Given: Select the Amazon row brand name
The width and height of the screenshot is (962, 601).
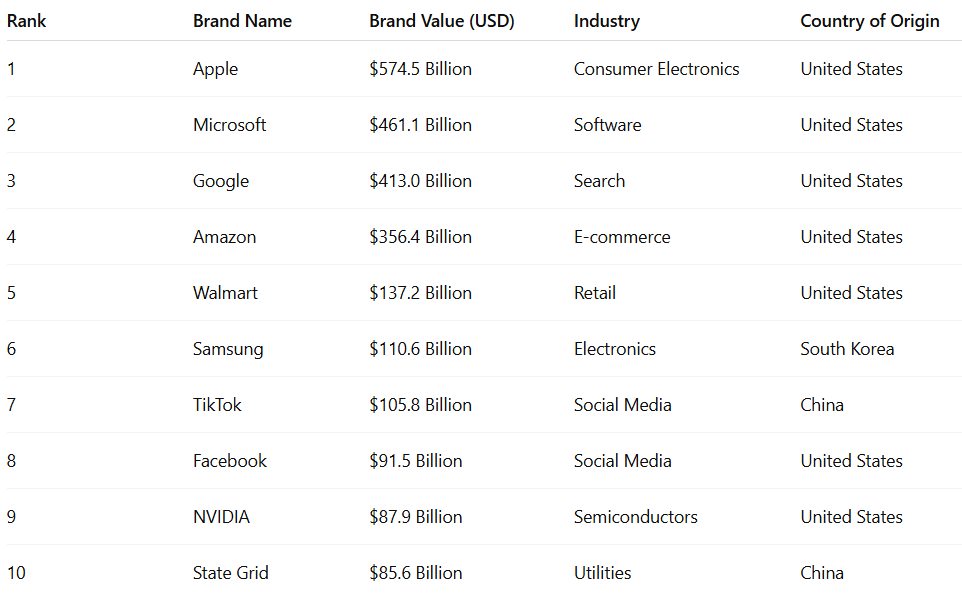Looking at the screenshot, I should [x=224, y=237].
